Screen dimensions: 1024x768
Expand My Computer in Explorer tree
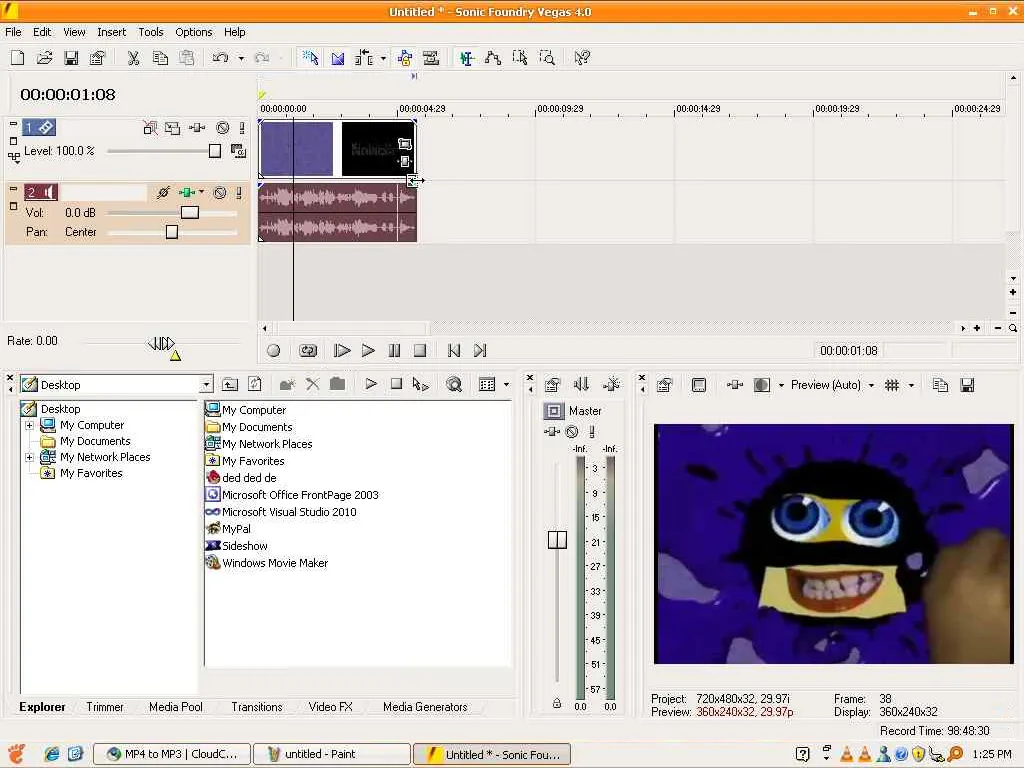pyautogui.click(x=29, y=425)
